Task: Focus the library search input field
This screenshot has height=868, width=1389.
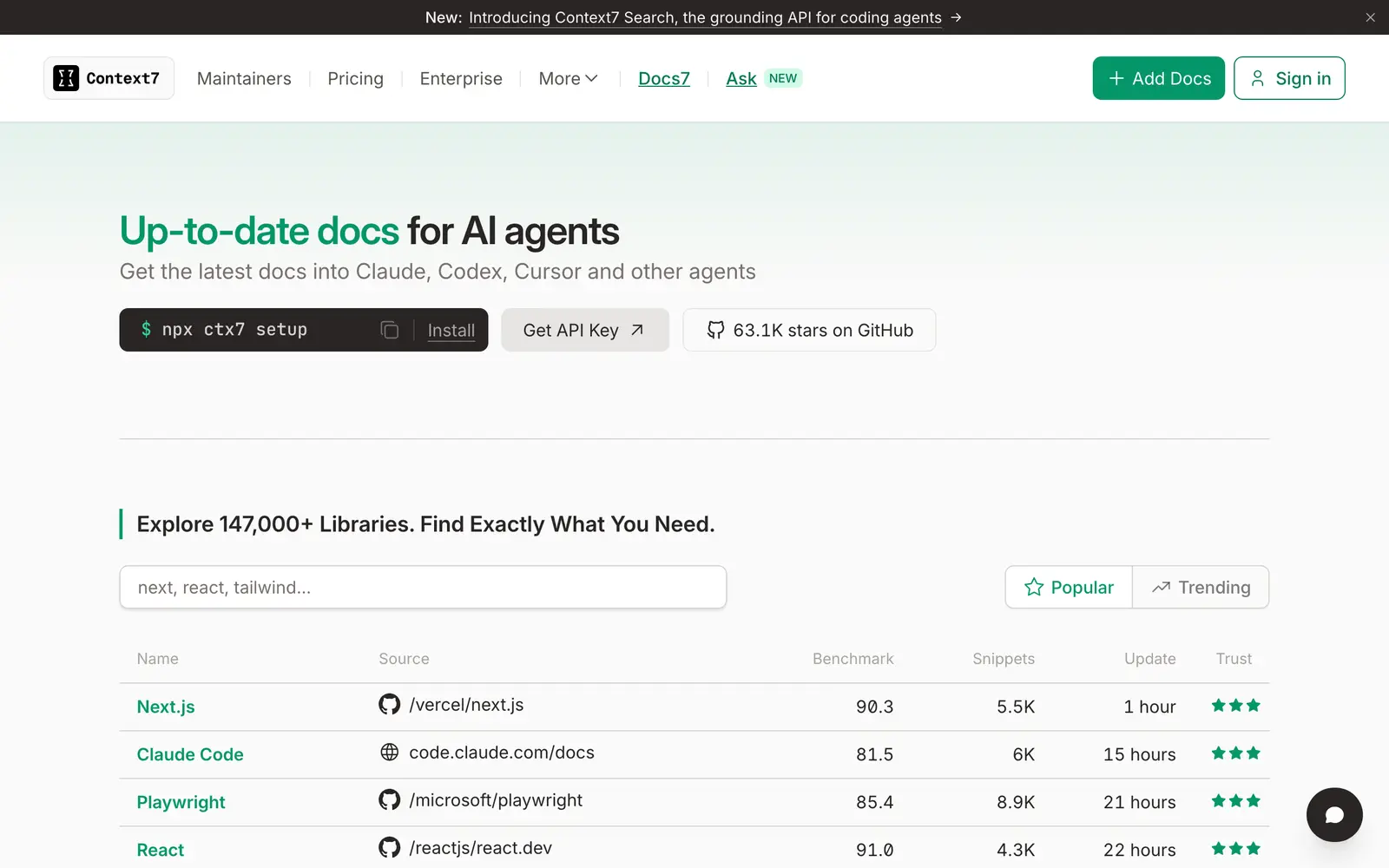Action: 423,588
